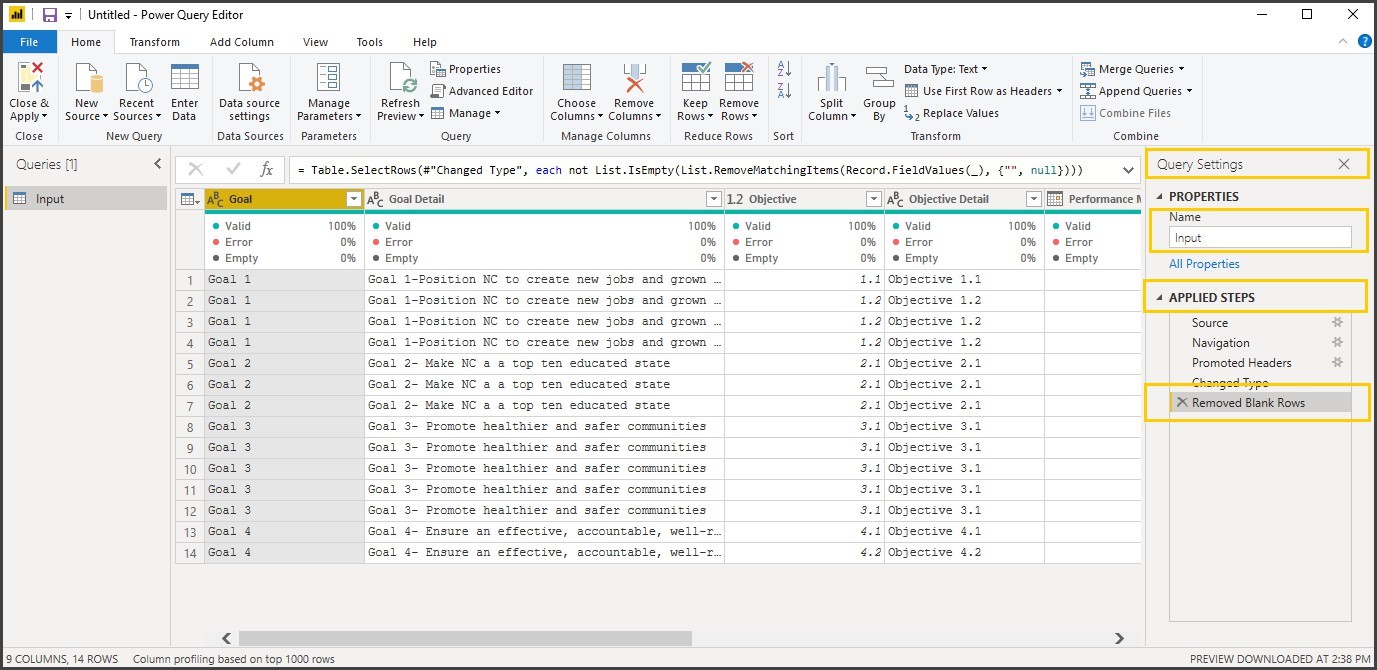Click the Group By icon
1377x670 pixels.
click(879, 78)
